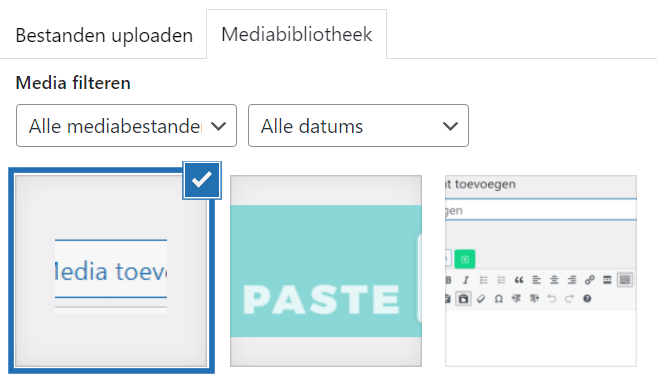Image resolution: width=657 pixels, height=381 pixels.
Task: Click the green square icon in thumbnail
Action: 465,259
